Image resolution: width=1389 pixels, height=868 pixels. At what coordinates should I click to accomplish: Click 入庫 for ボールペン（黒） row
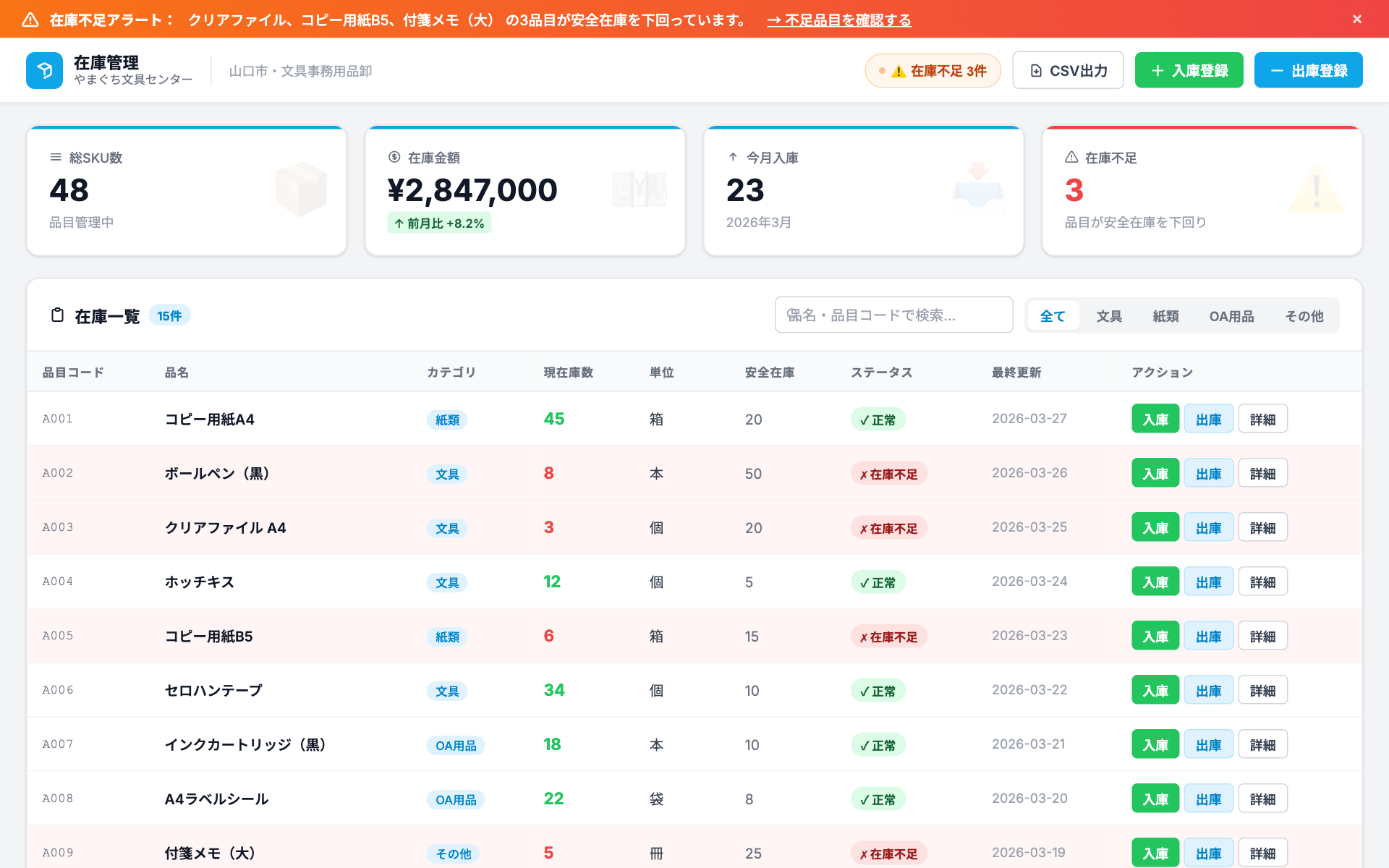(x=1155, y=474)
